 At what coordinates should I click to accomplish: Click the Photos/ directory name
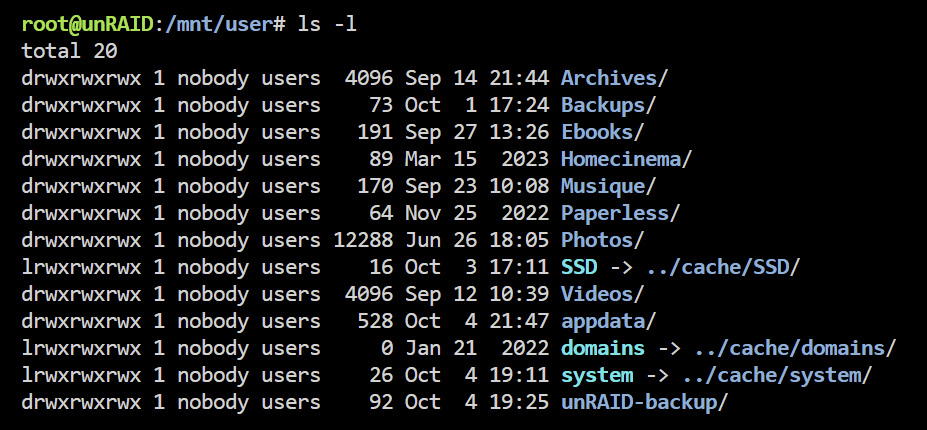[602, 240]
